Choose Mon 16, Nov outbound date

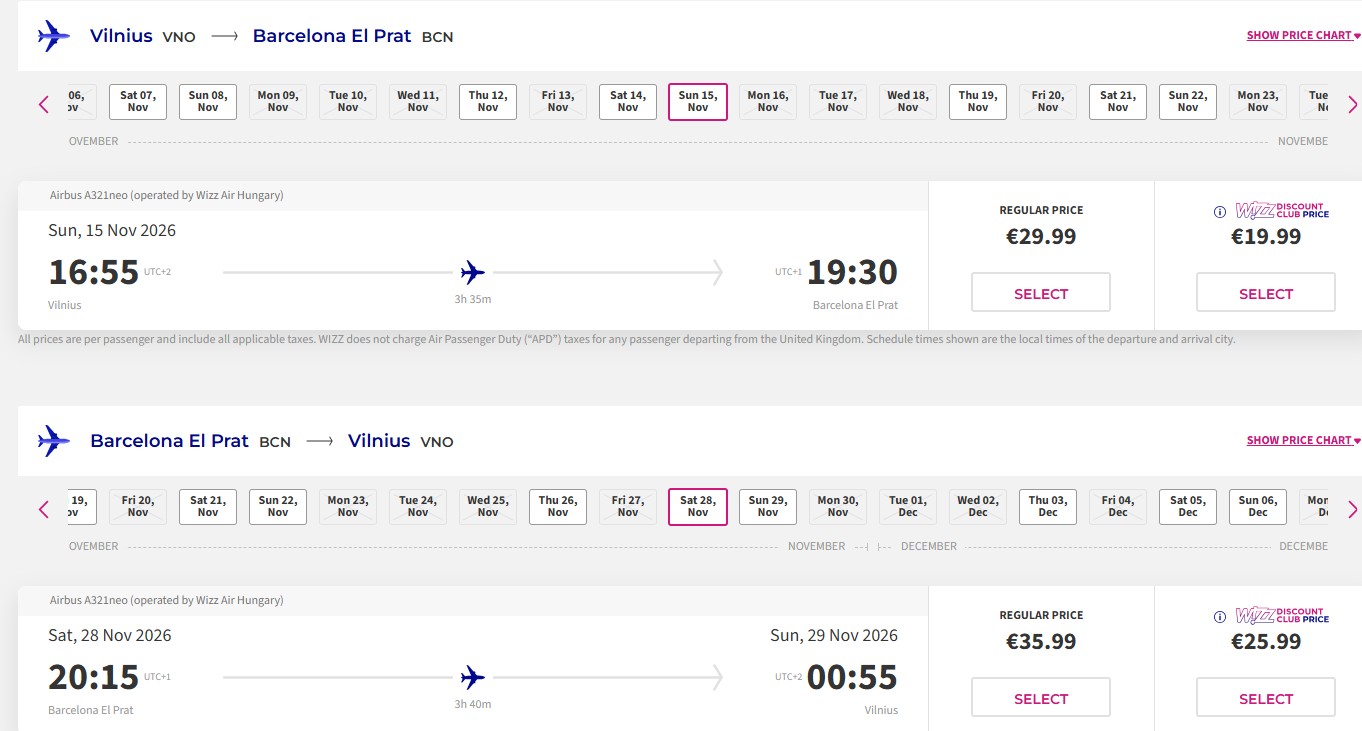[x=768, y=102]
